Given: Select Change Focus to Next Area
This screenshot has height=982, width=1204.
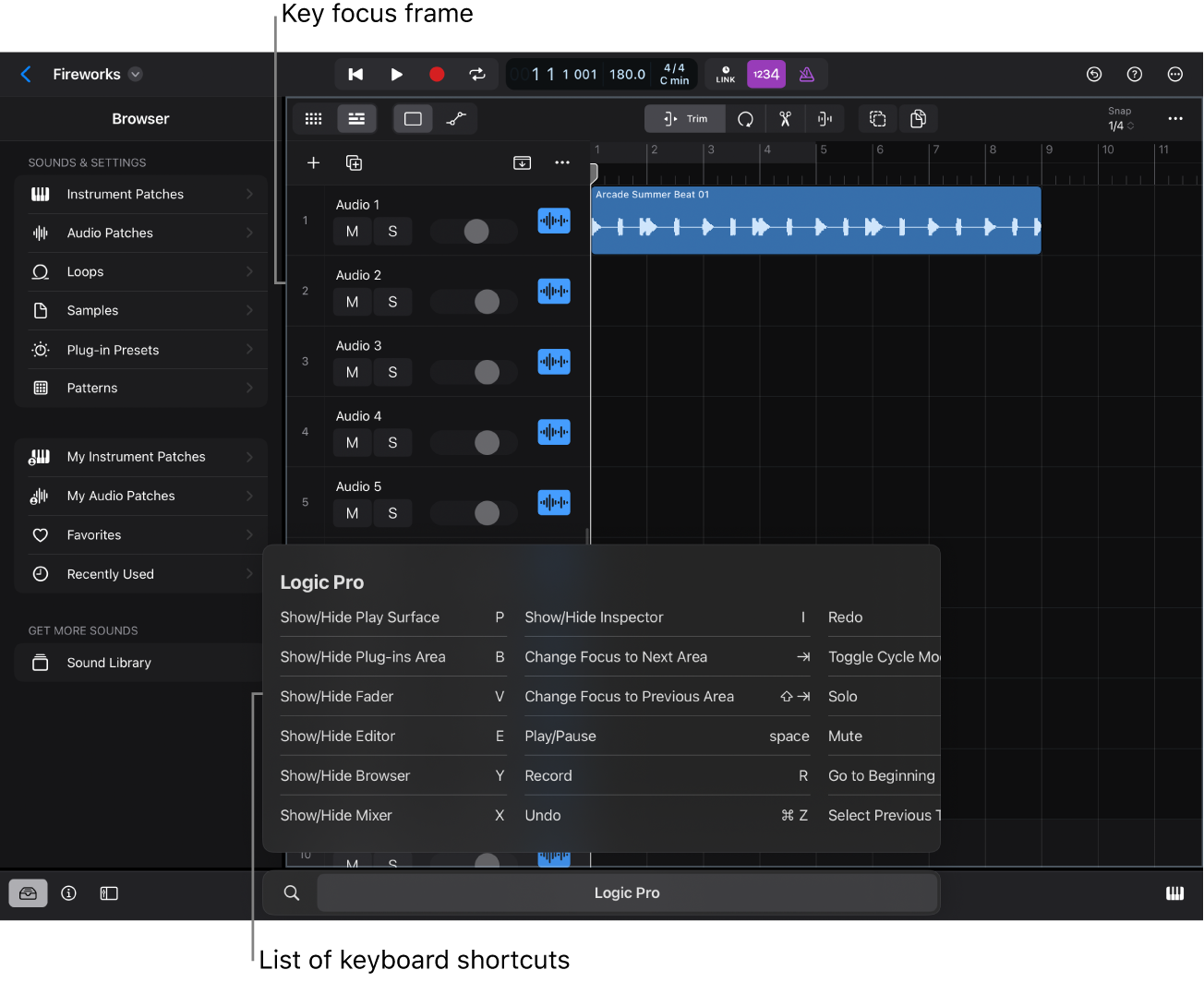Looking at the screenshot, I should tap(667, 657).
